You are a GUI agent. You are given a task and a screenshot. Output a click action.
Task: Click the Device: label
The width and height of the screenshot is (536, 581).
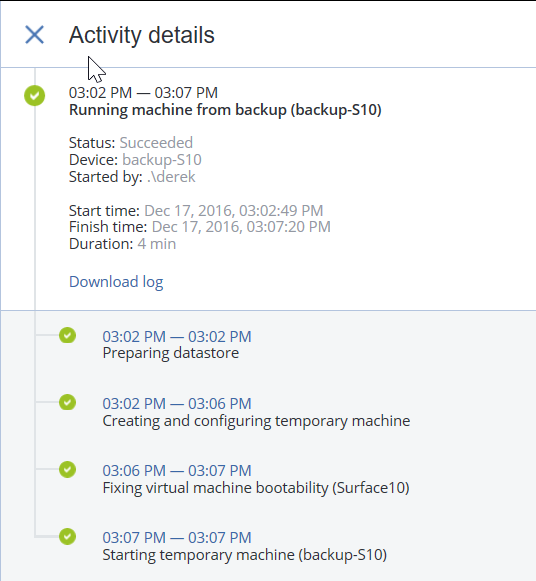[x=93, y=160]
